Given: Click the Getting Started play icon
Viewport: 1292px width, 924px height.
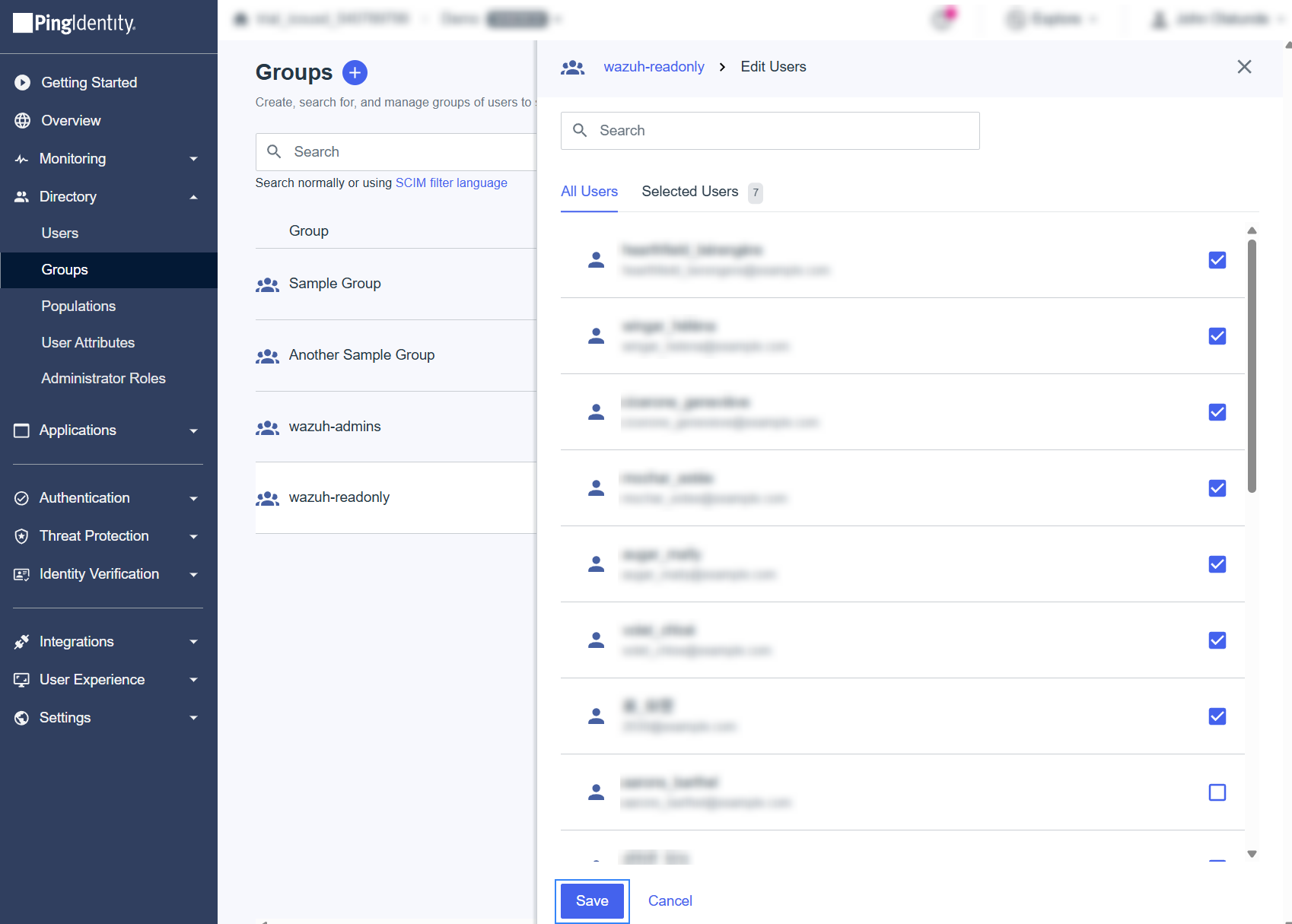Looking at the screenshot, I should tap(22, 82).
